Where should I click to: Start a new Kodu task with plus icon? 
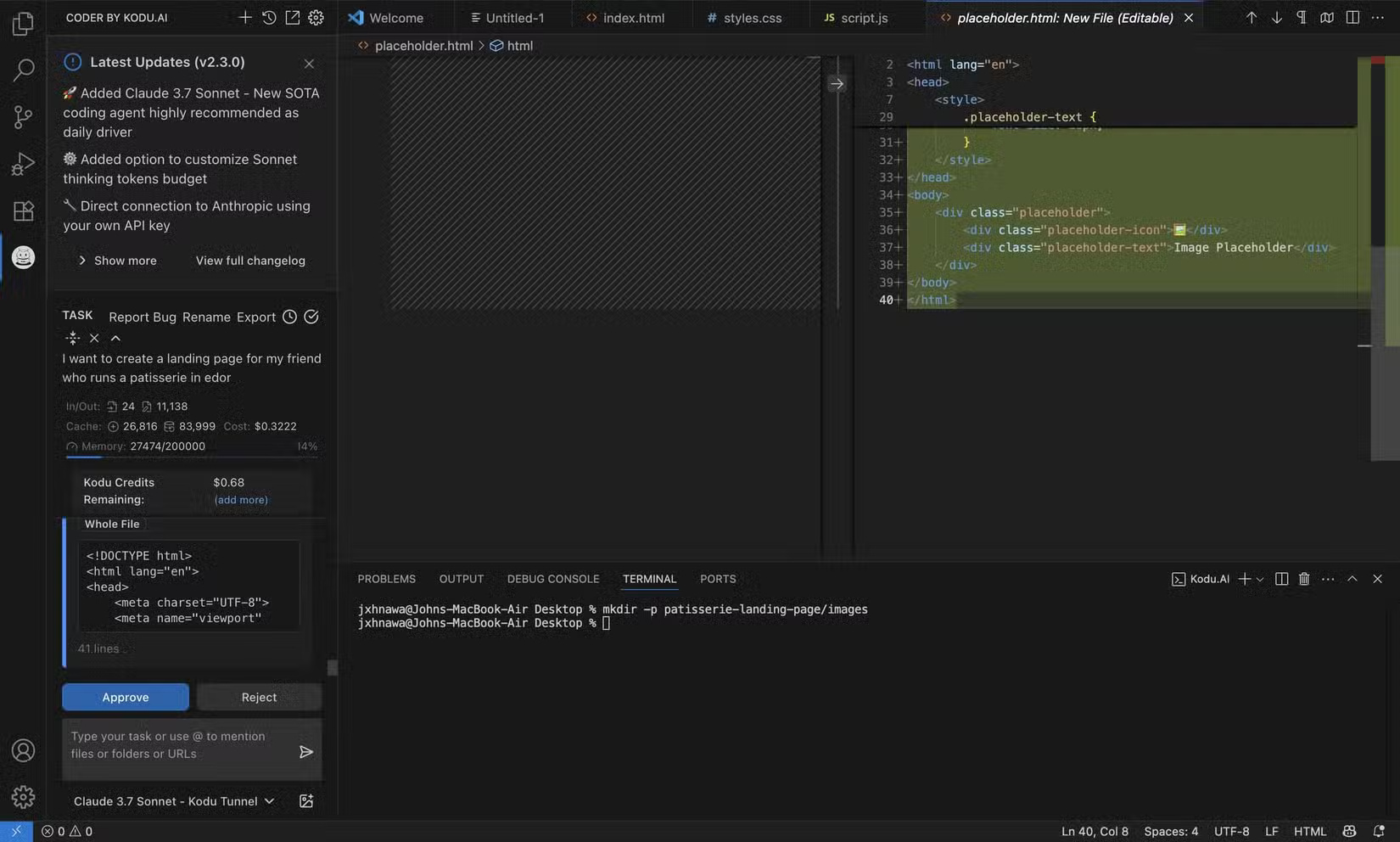pos(244,17)
